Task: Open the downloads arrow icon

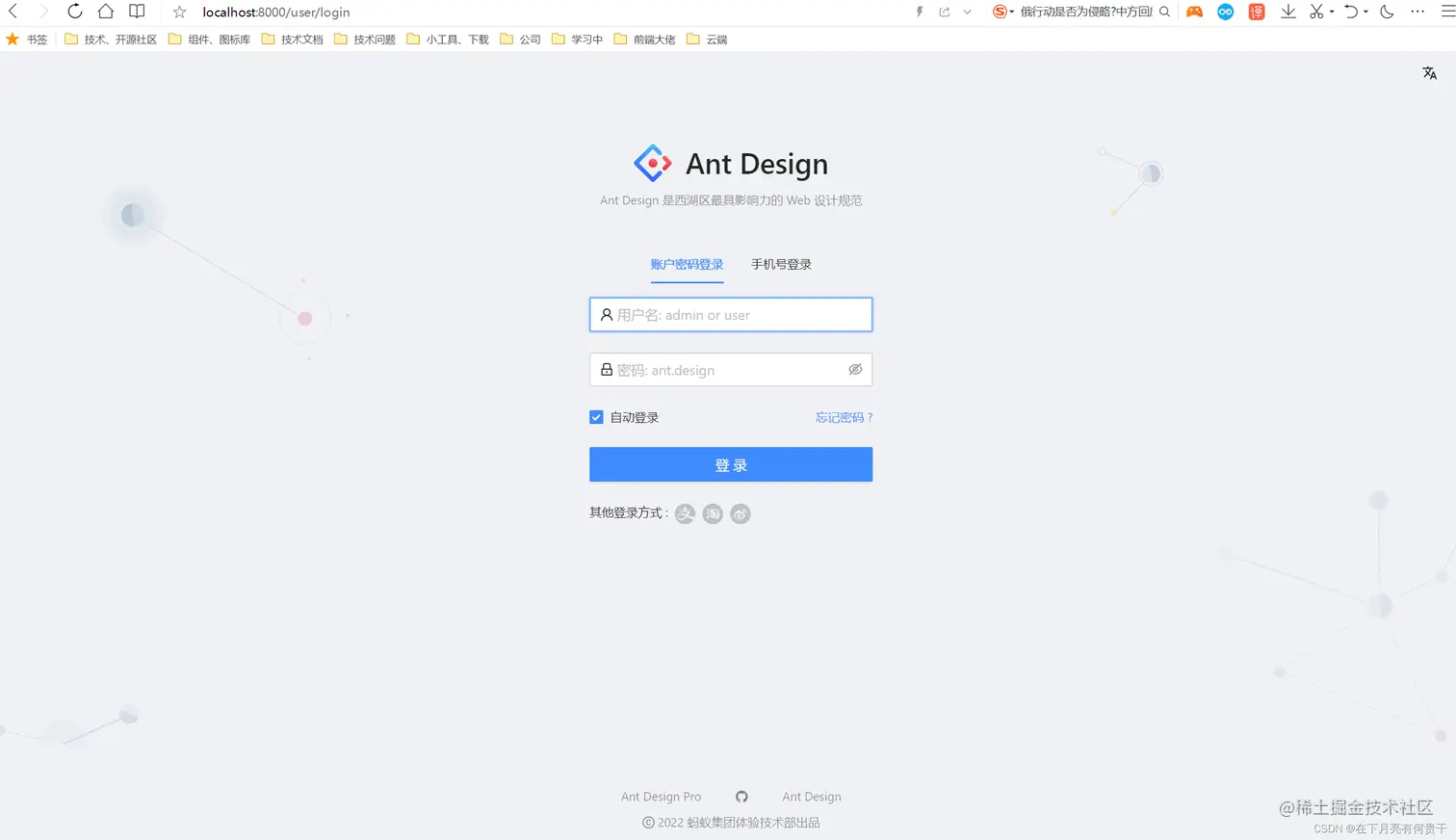Action: [x=1287, y=12]
